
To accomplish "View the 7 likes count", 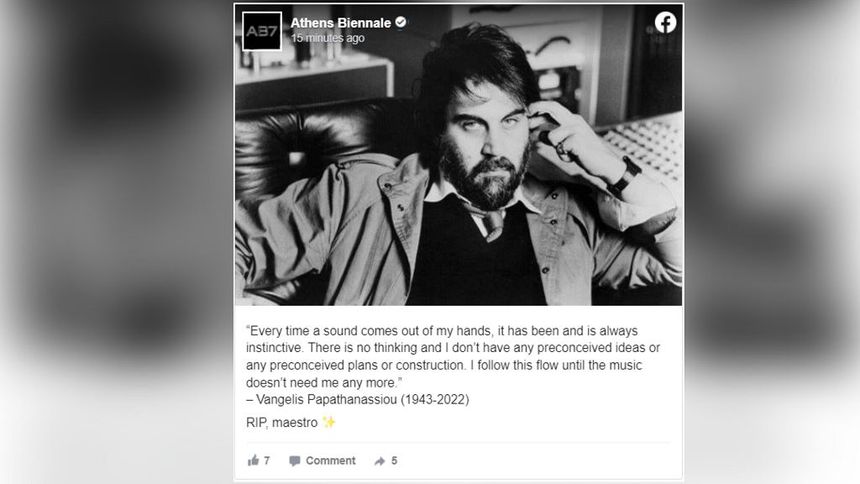I will coord(267,460).
